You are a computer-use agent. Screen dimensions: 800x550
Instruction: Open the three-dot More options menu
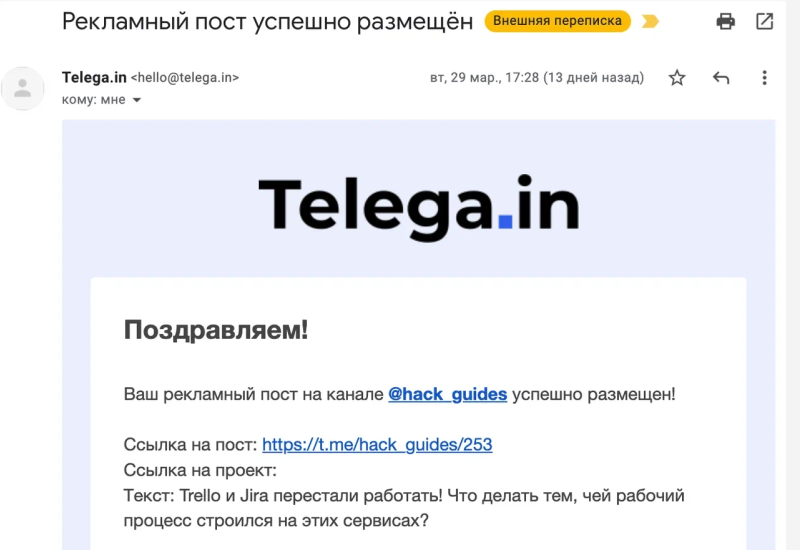point(764,78)
